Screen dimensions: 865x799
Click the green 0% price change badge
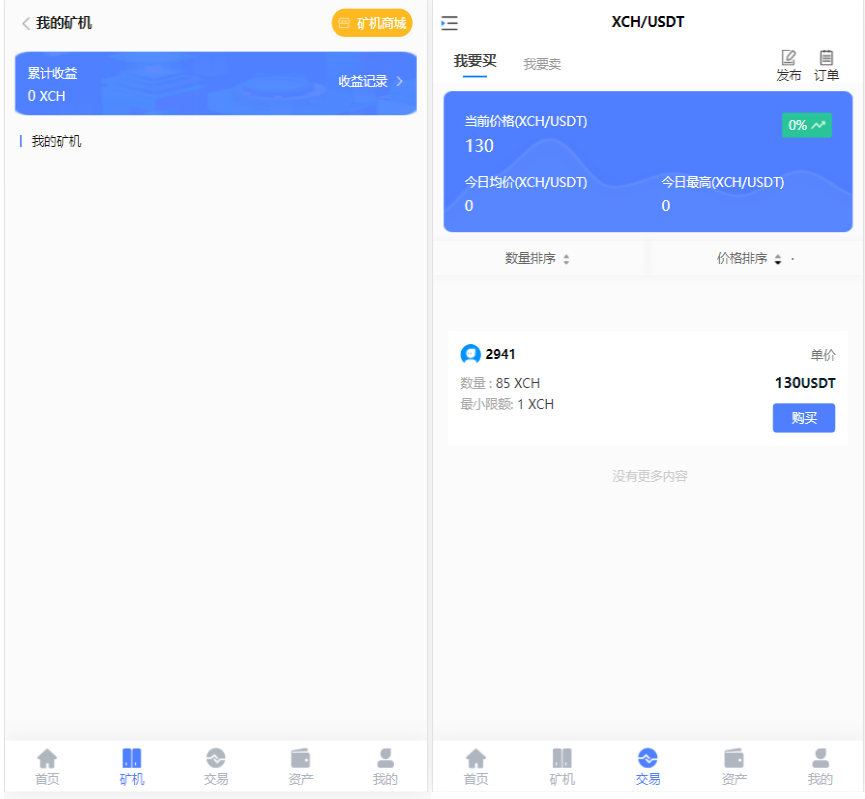pos(806,125)
